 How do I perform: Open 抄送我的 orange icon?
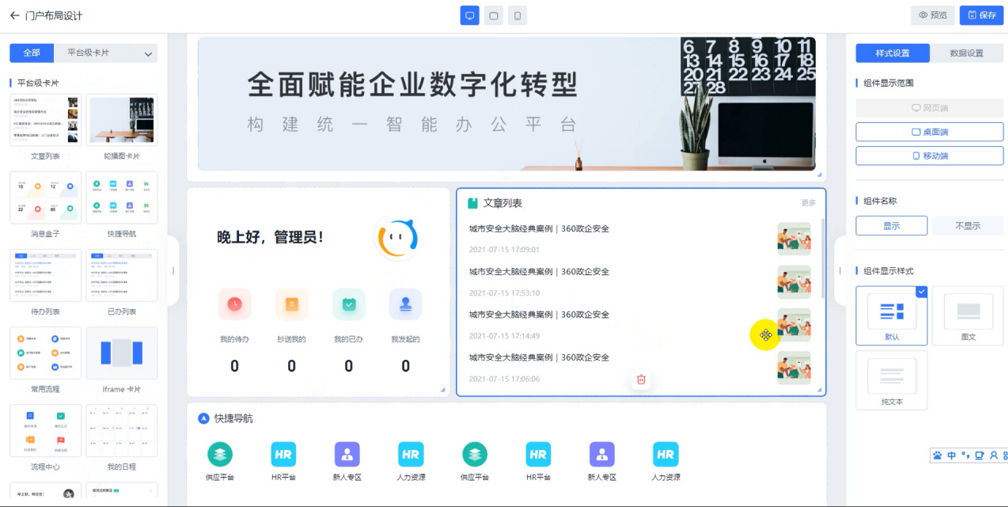coord(291,305)
